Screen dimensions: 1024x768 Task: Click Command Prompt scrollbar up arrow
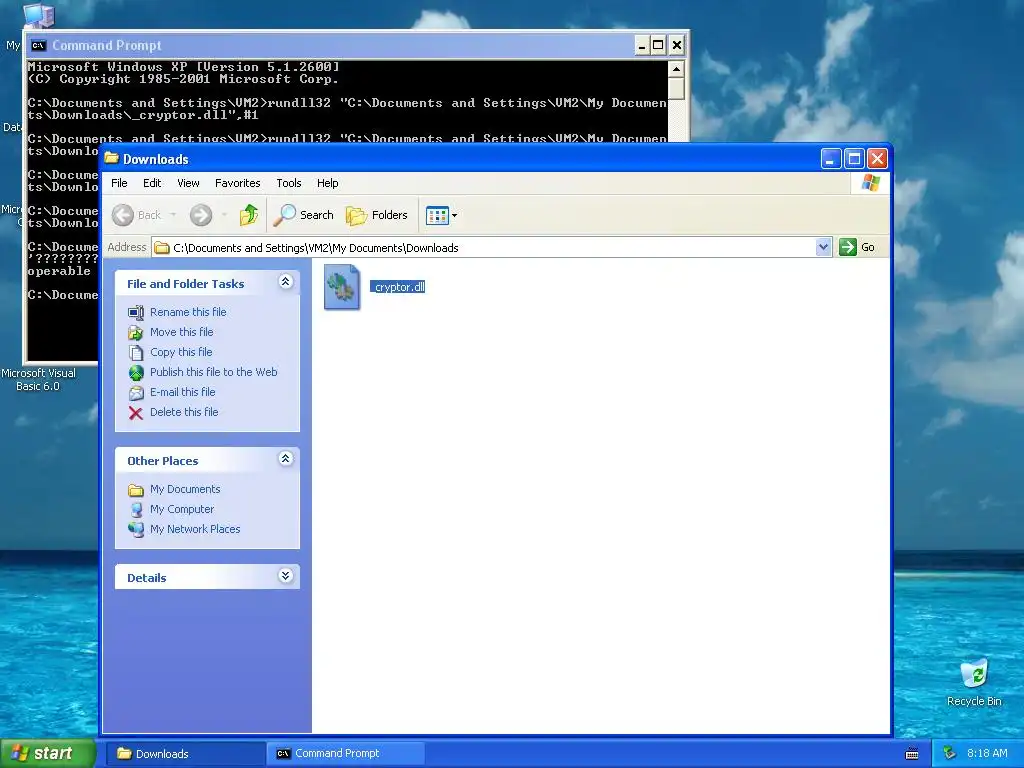pyautogui.click(x=677, y=69)
